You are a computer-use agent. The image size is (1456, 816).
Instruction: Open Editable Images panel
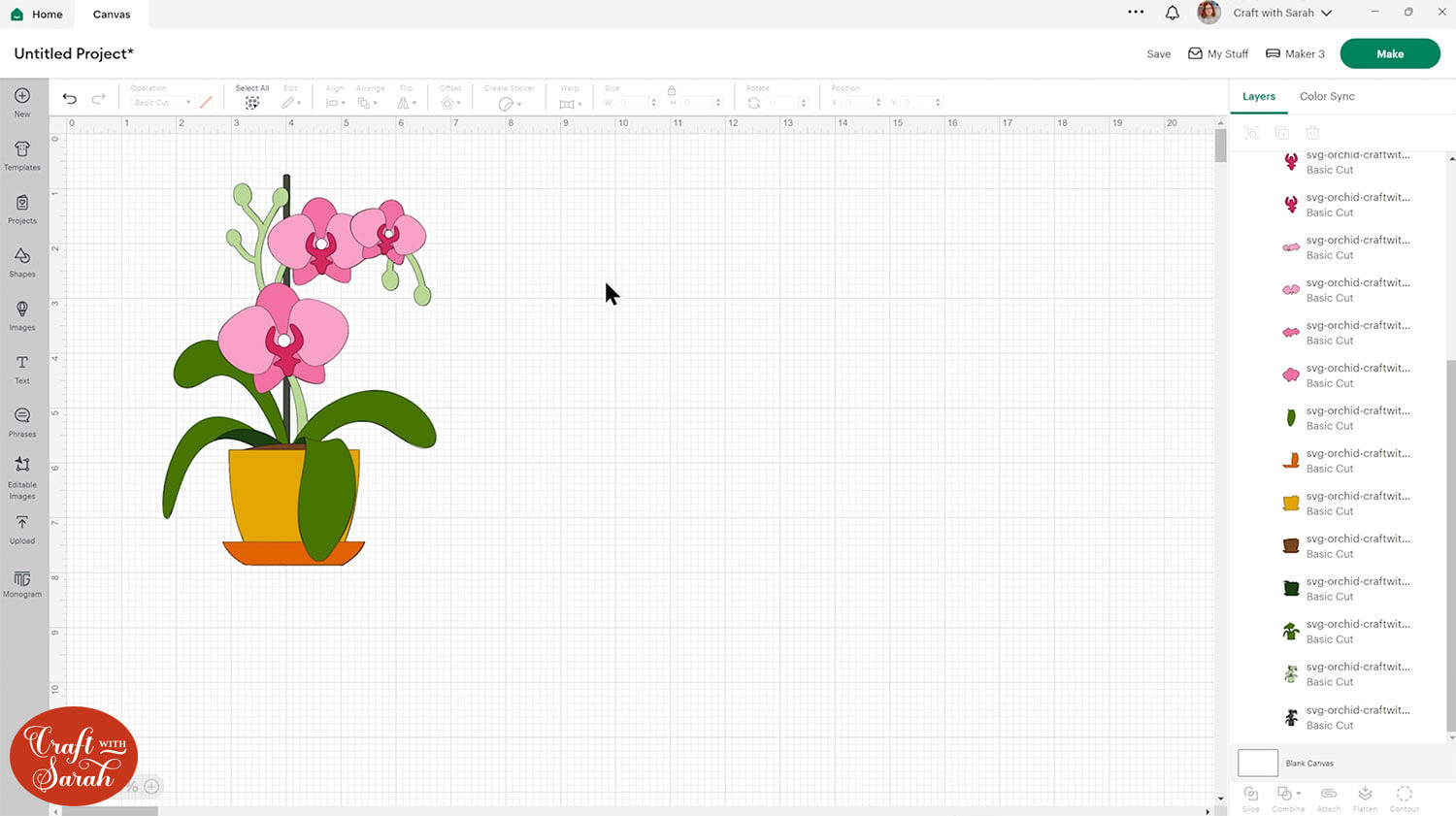pos(22,476)
